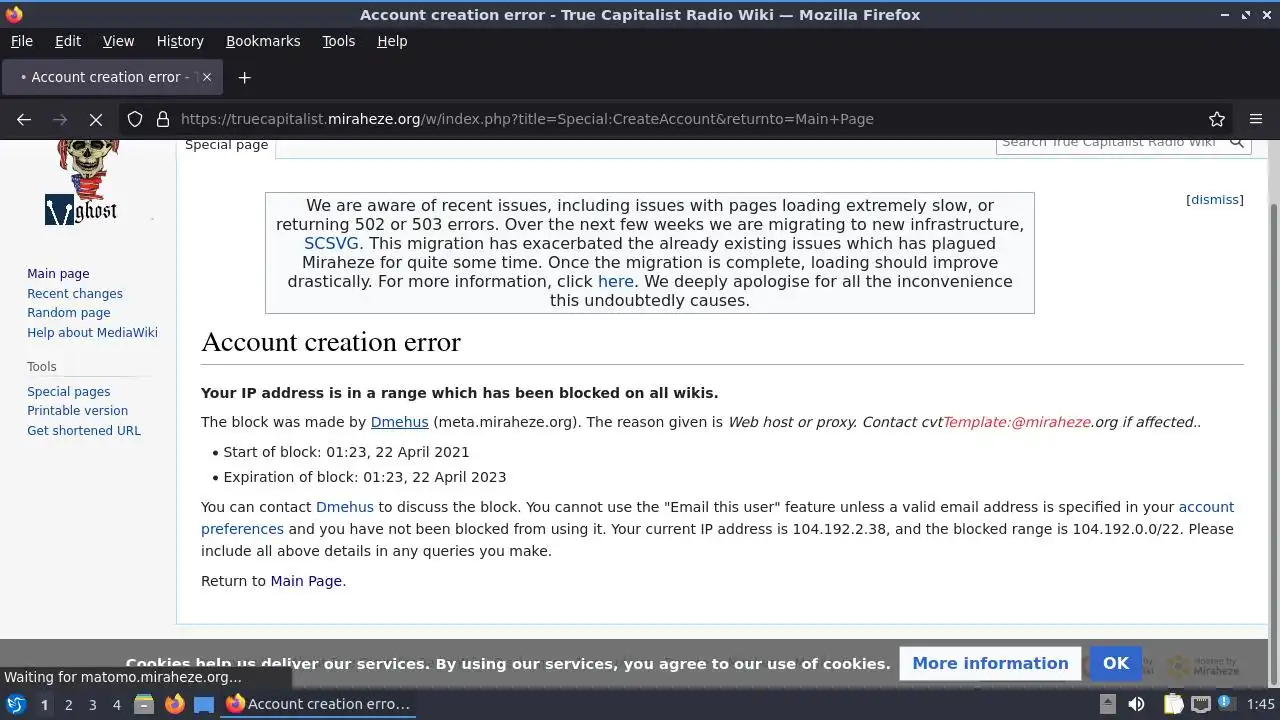The width and height of the screenshot is (1280, 720).
Task: Click More information cookie button
Action: coord(990,664)
